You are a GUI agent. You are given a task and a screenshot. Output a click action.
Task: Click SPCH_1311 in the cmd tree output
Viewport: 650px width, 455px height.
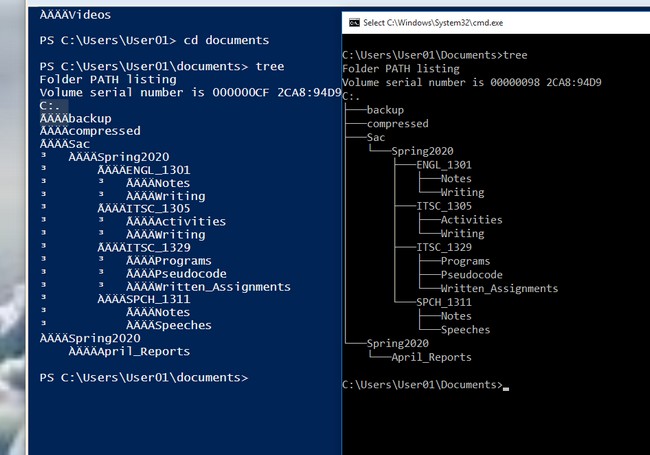click(x=444, y=302)
